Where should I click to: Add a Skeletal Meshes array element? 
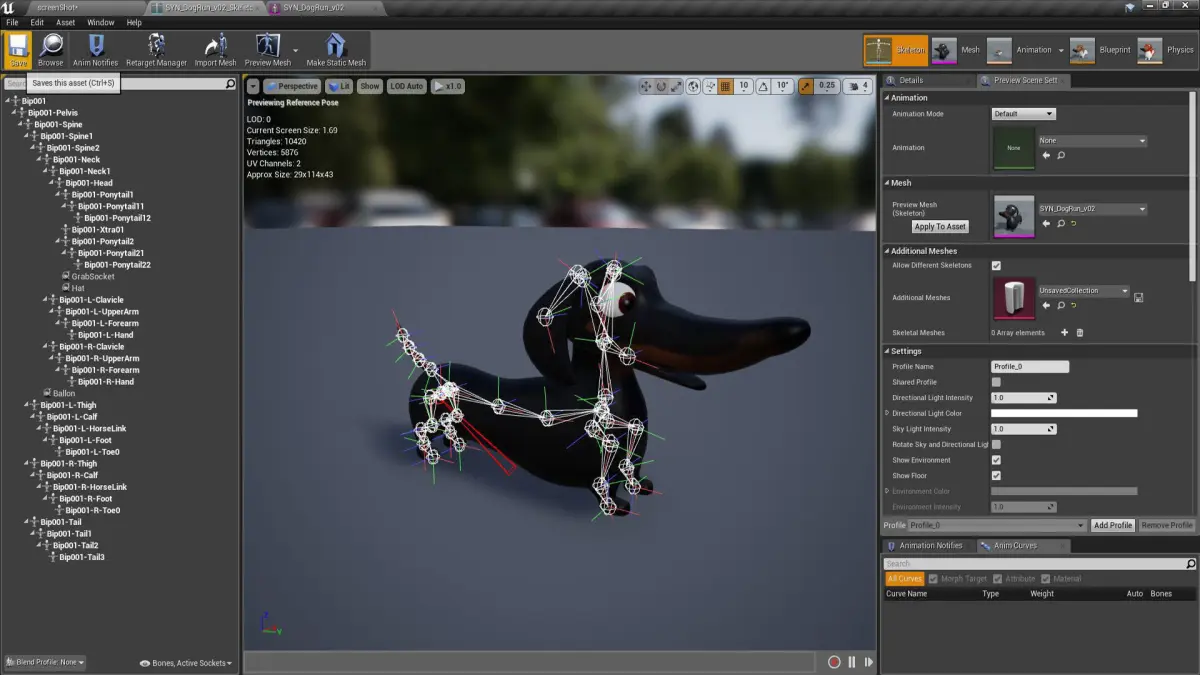click(1064, 333)
